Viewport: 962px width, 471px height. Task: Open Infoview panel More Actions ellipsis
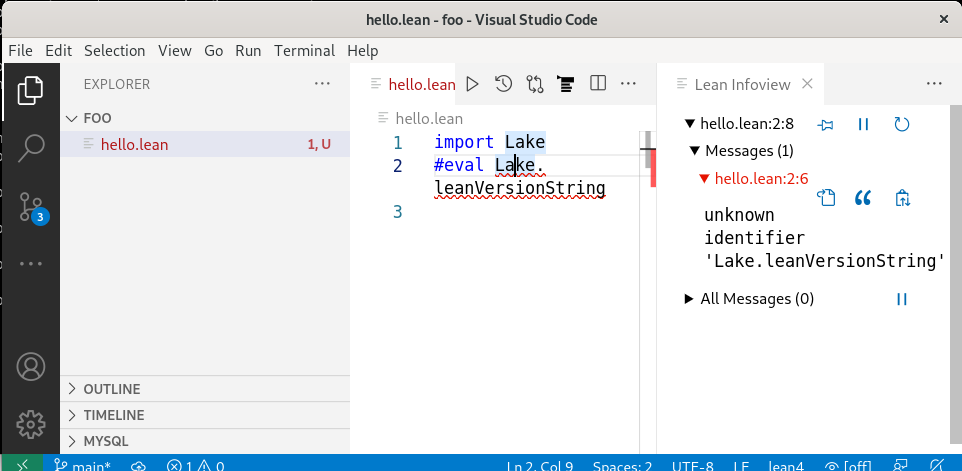point(934,83)
